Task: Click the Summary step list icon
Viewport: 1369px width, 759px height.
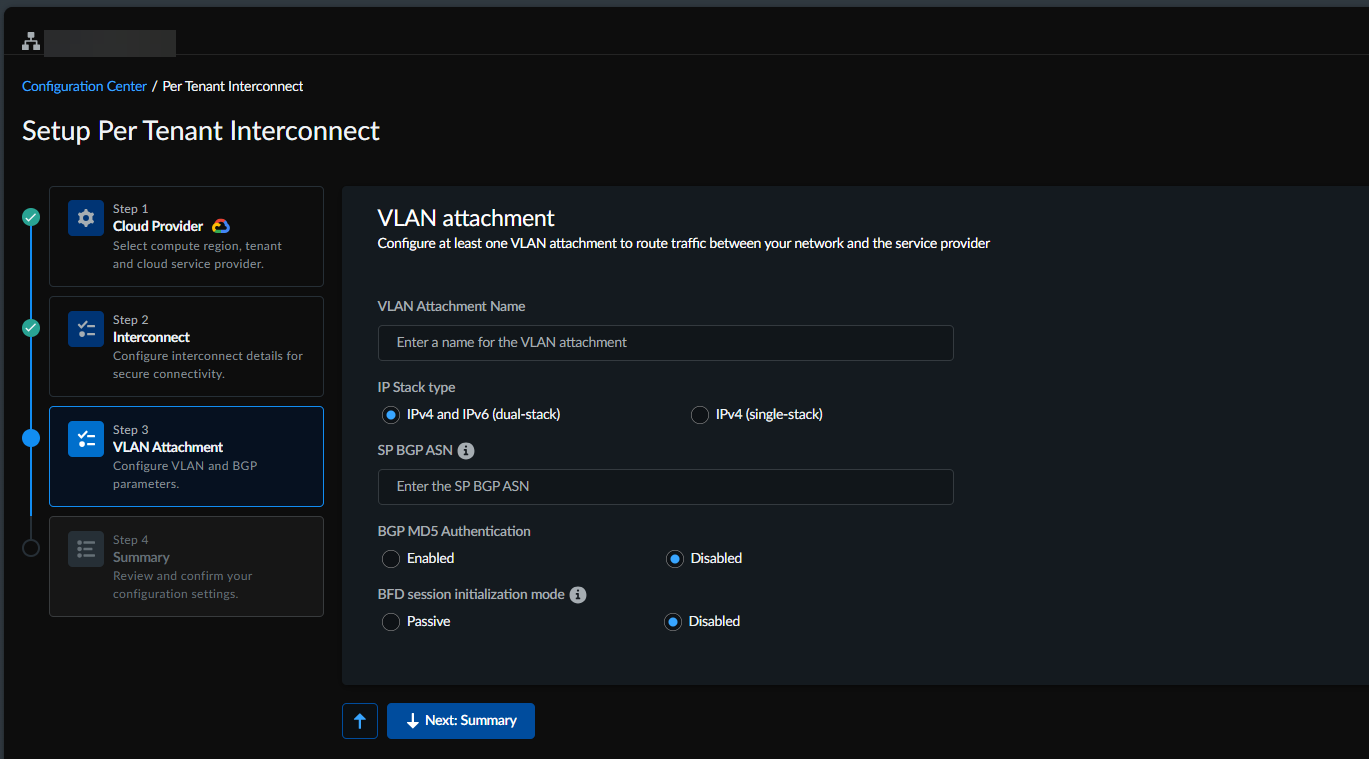Action: pos(86,549)
